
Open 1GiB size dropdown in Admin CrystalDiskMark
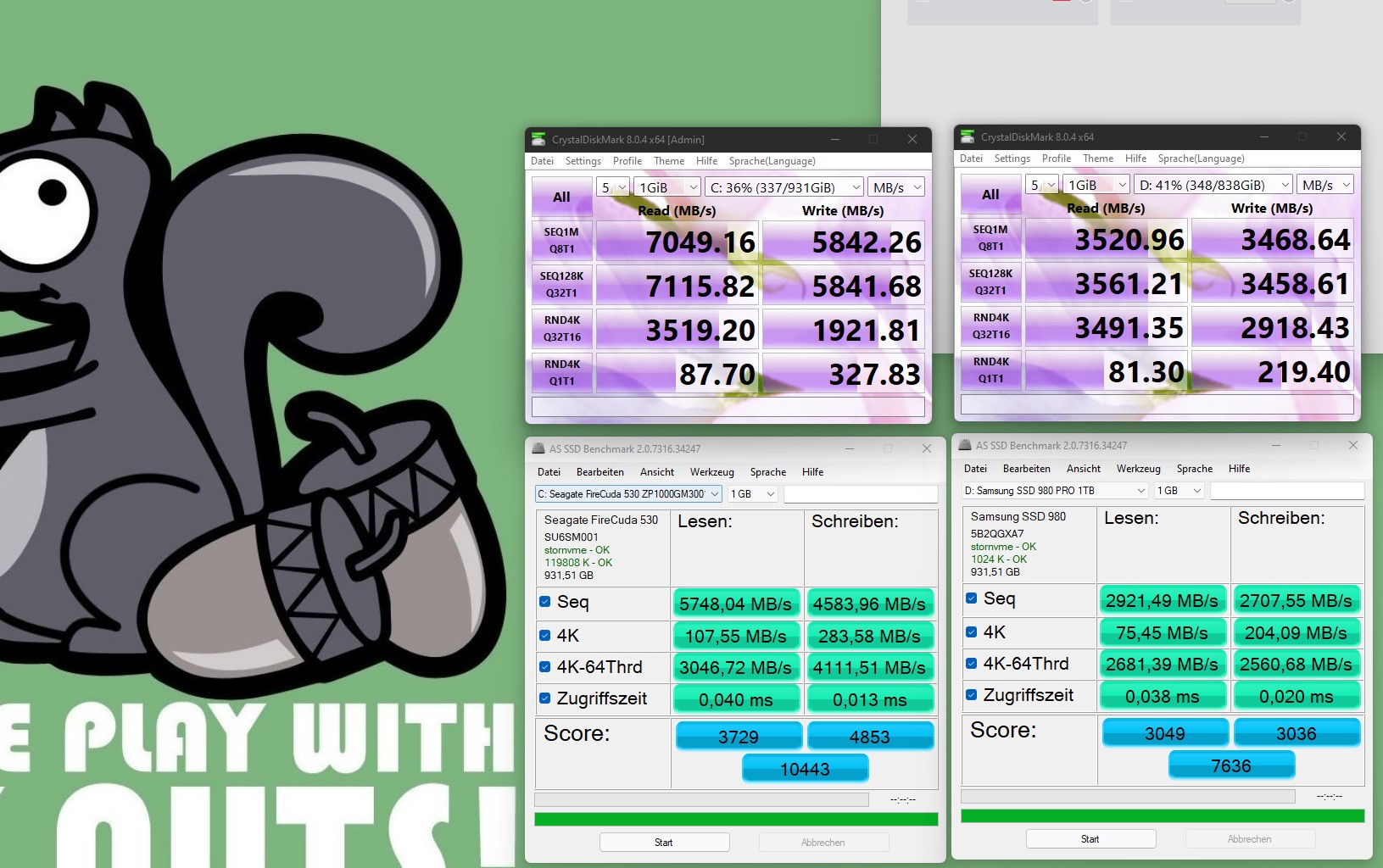[x=667, y=187]
